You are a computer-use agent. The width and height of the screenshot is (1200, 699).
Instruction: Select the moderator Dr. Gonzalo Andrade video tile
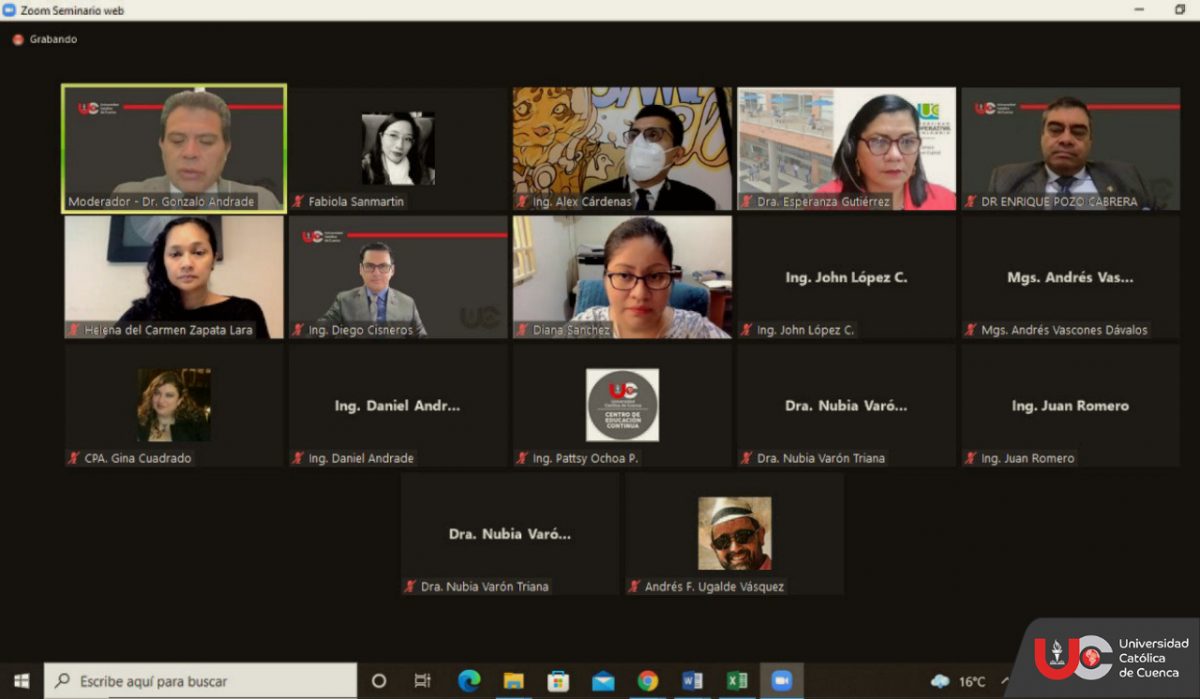point(174,148)
